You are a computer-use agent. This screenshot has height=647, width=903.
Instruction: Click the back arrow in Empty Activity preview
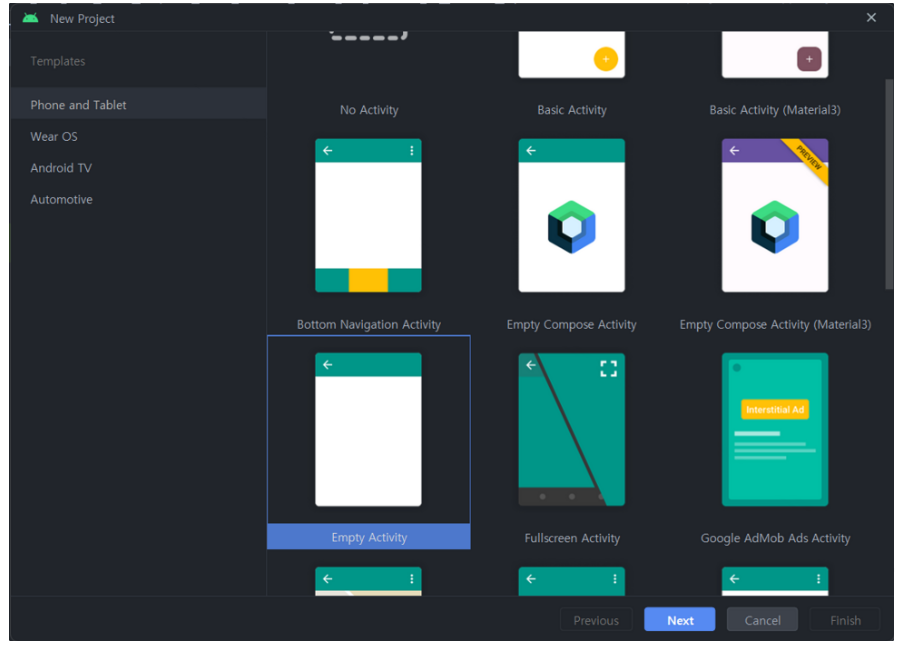(x=328, y=365)
